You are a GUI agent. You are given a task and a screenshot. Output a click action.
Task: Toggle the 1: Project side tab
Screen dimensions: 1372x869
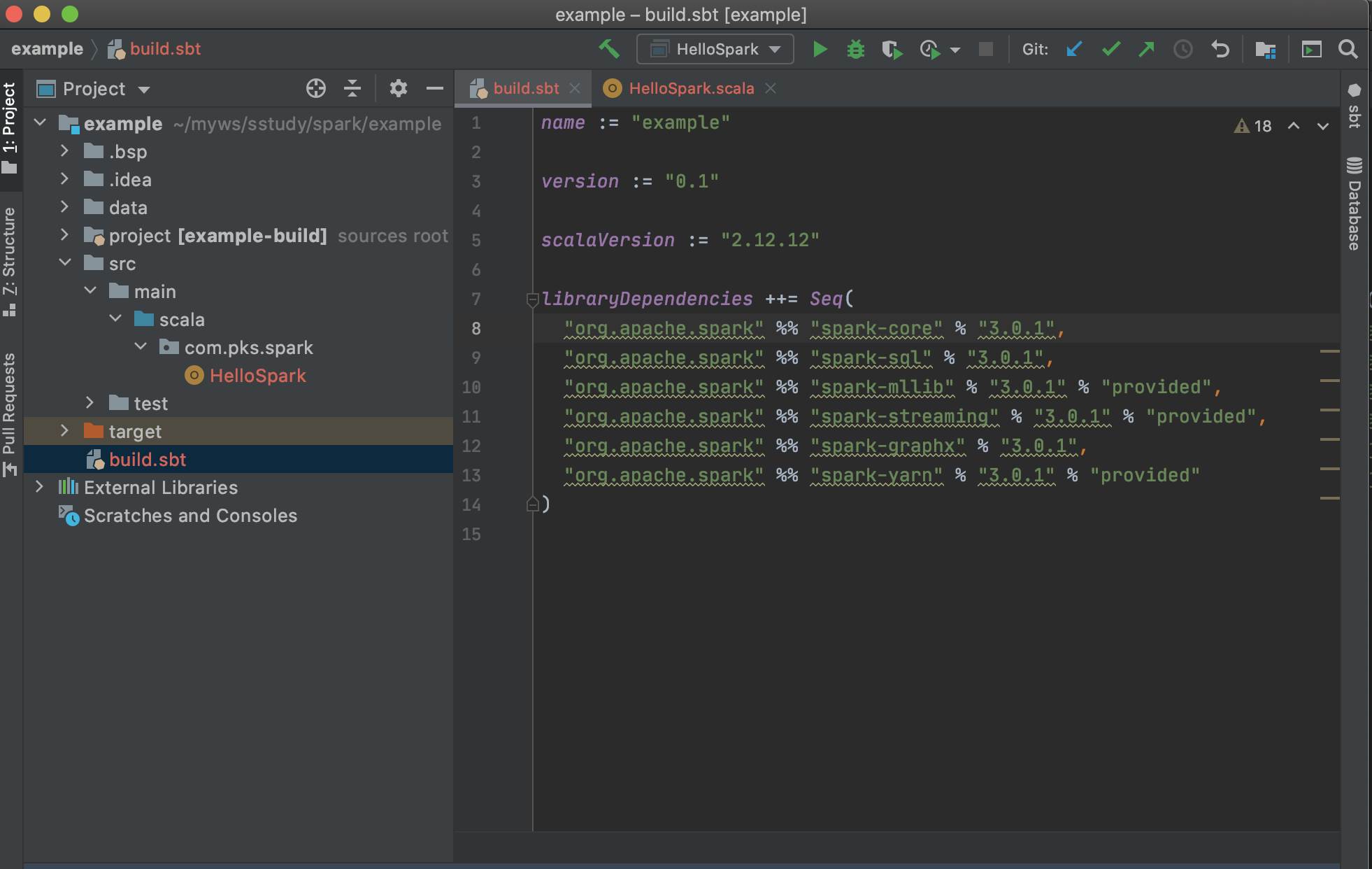point(10,128)
